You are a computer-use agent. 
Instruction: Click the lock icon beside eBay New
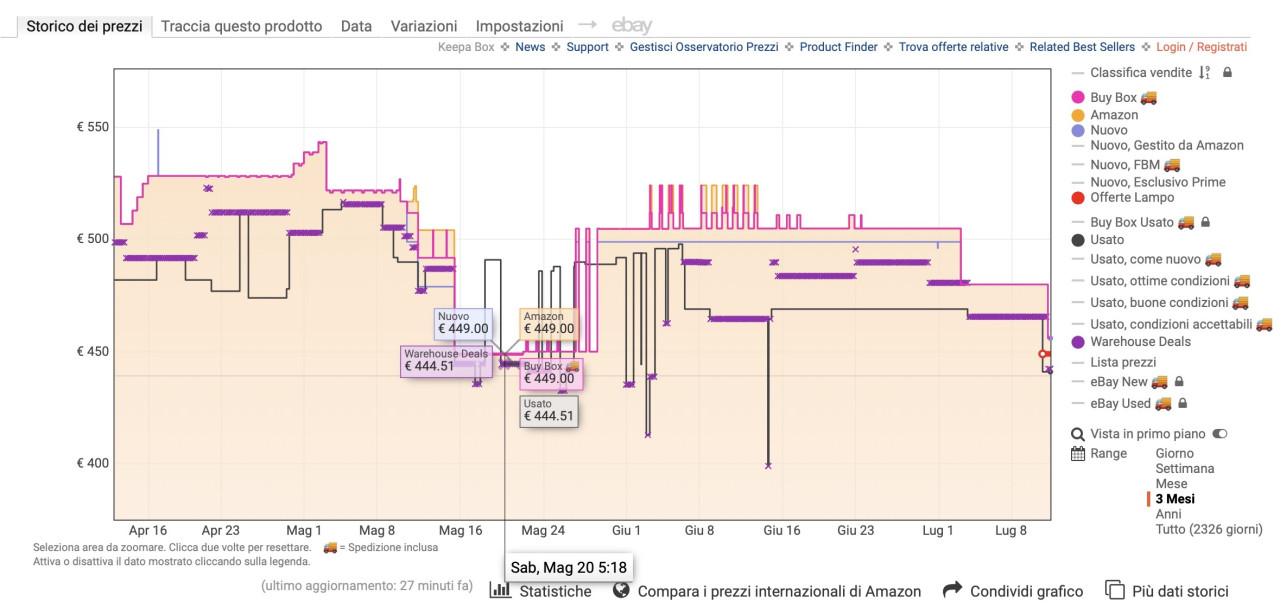click(x=1179, y=381)
